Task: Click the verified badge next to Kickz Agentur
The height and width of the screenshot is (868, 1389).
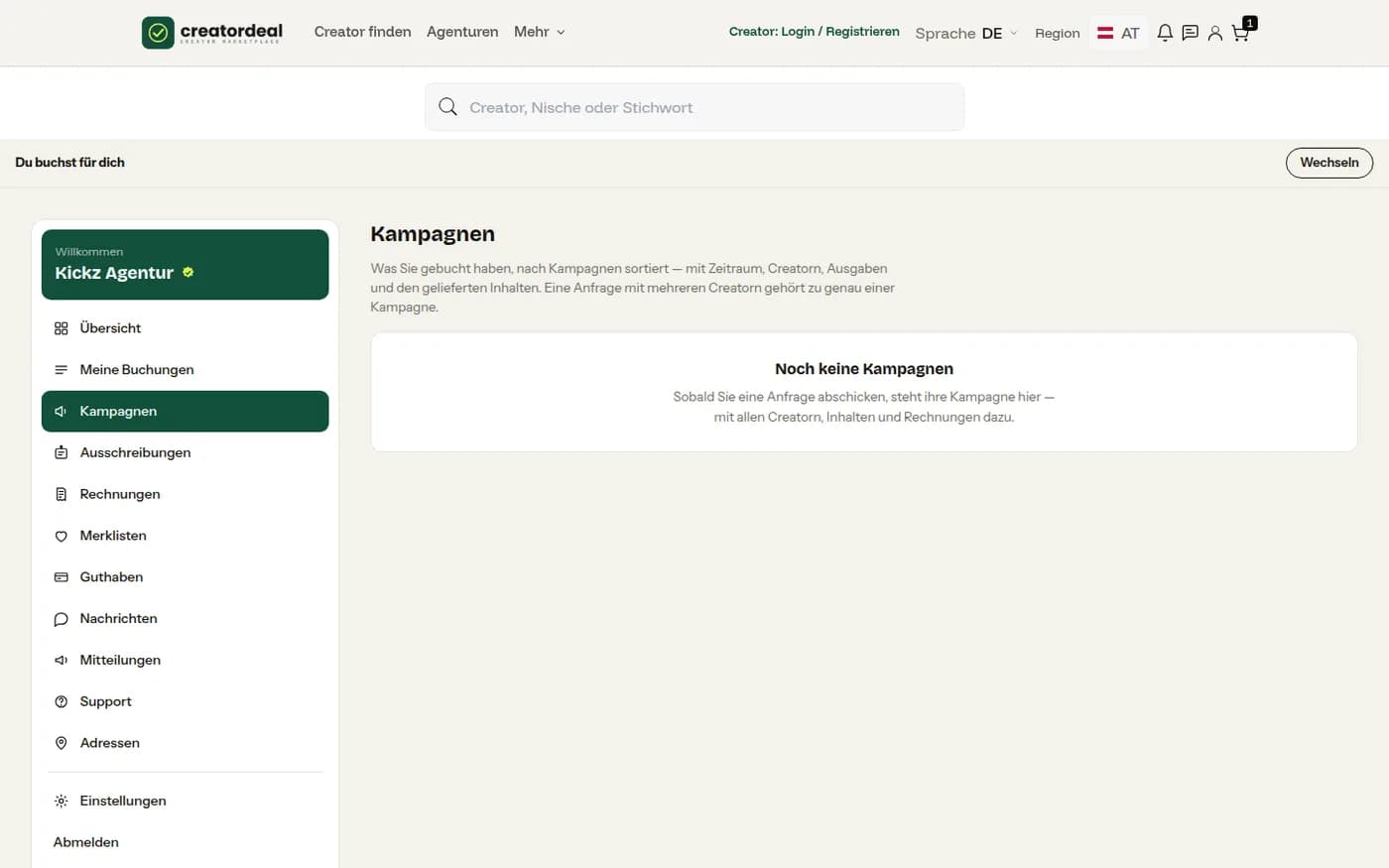Action: (188, 272)
